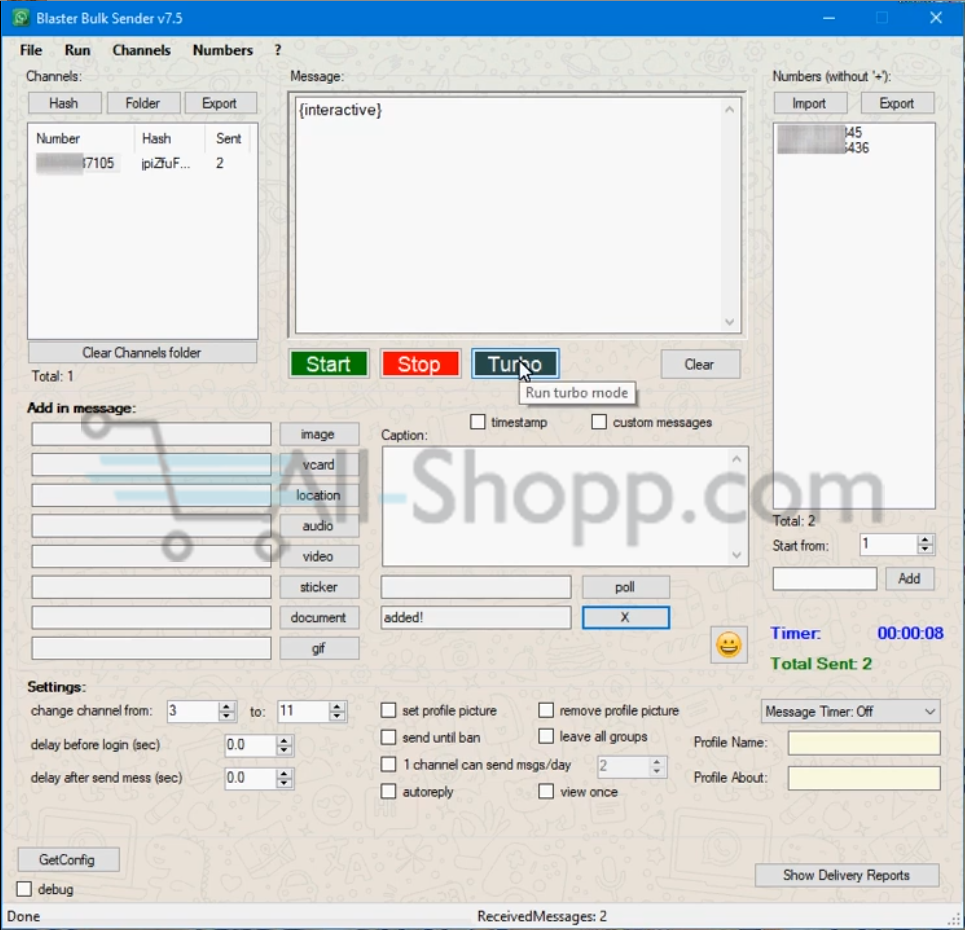Open the Message Timer dropdown
Image resolution: width=965 pixels, height=930 pixels.
[x=850, y=711]
